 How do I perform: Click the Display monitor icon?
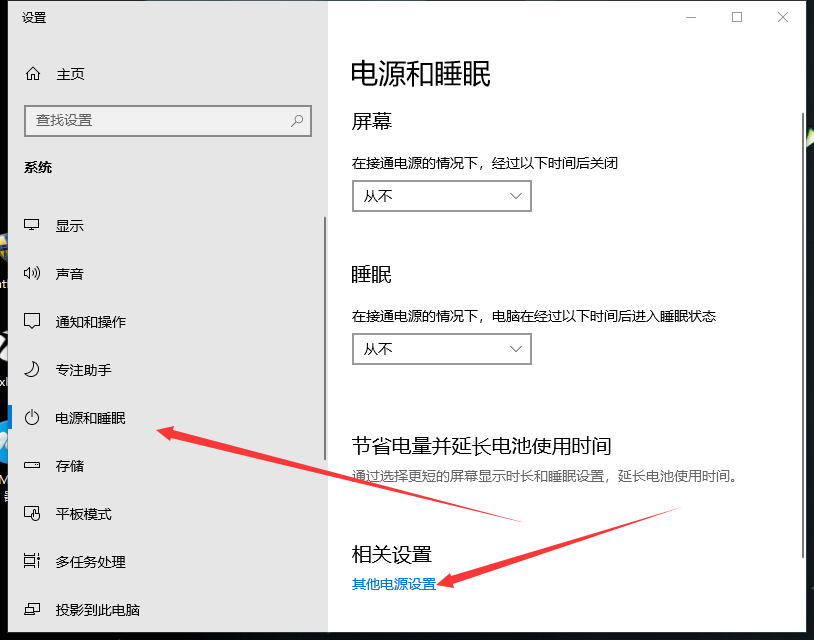pyautogui.click(x=32, y=225)
